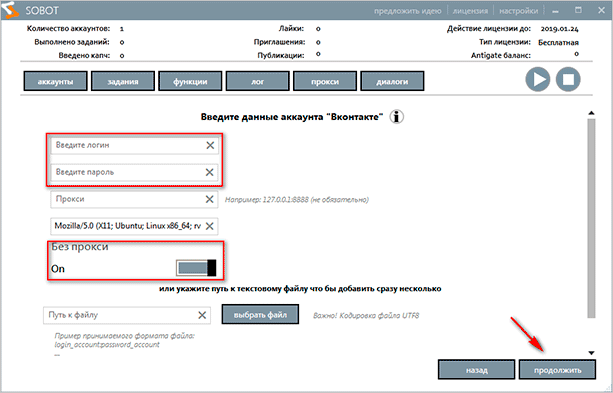Viewport: 613px width, 393px height.
Task: Click the Введено капч label
Action: tap(84, 56)
